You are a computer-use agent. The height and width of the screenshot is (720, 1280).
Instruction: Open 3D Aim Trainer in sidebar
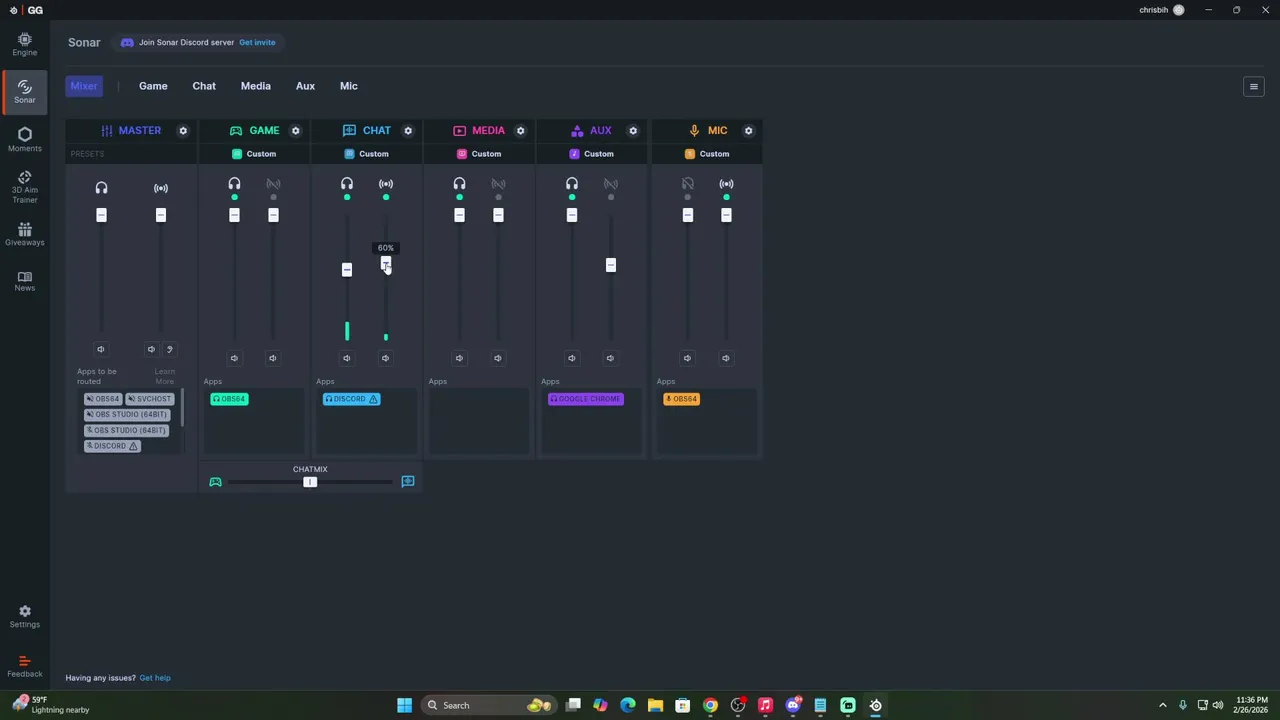pyautogui.click(x=24, y=187)
